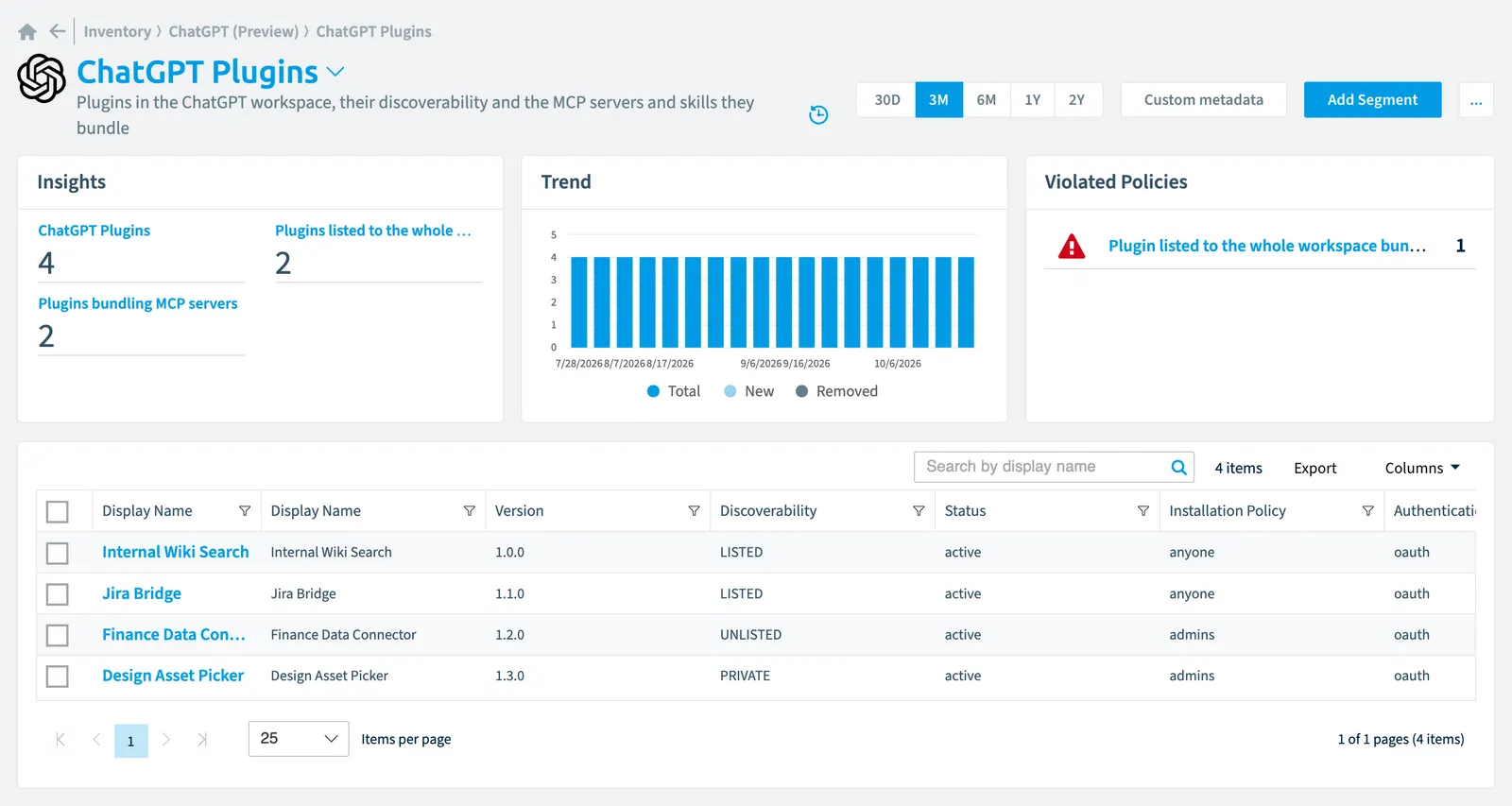Toggle Total series in trend legend

[x=674, y=391]
